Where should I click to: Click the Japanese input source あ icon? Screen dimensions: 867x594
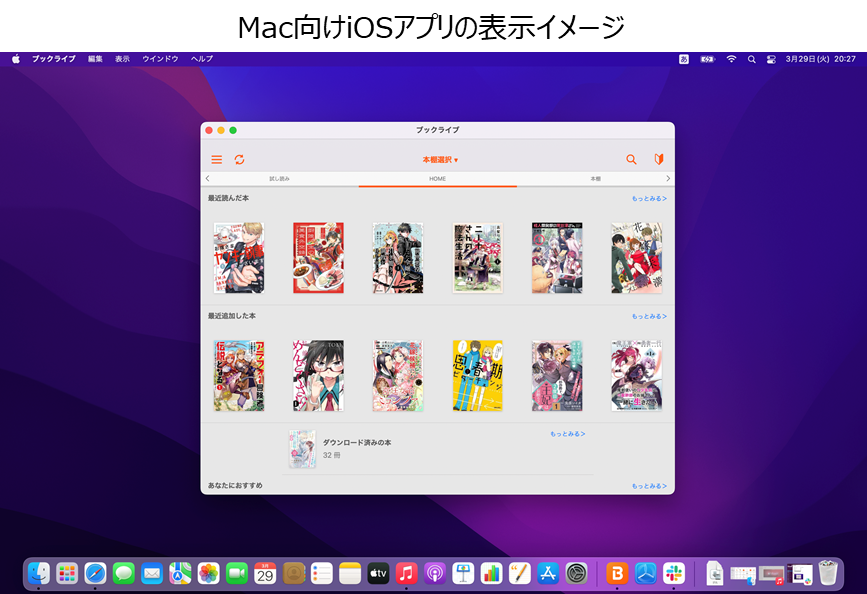click(x=684, y=59)
